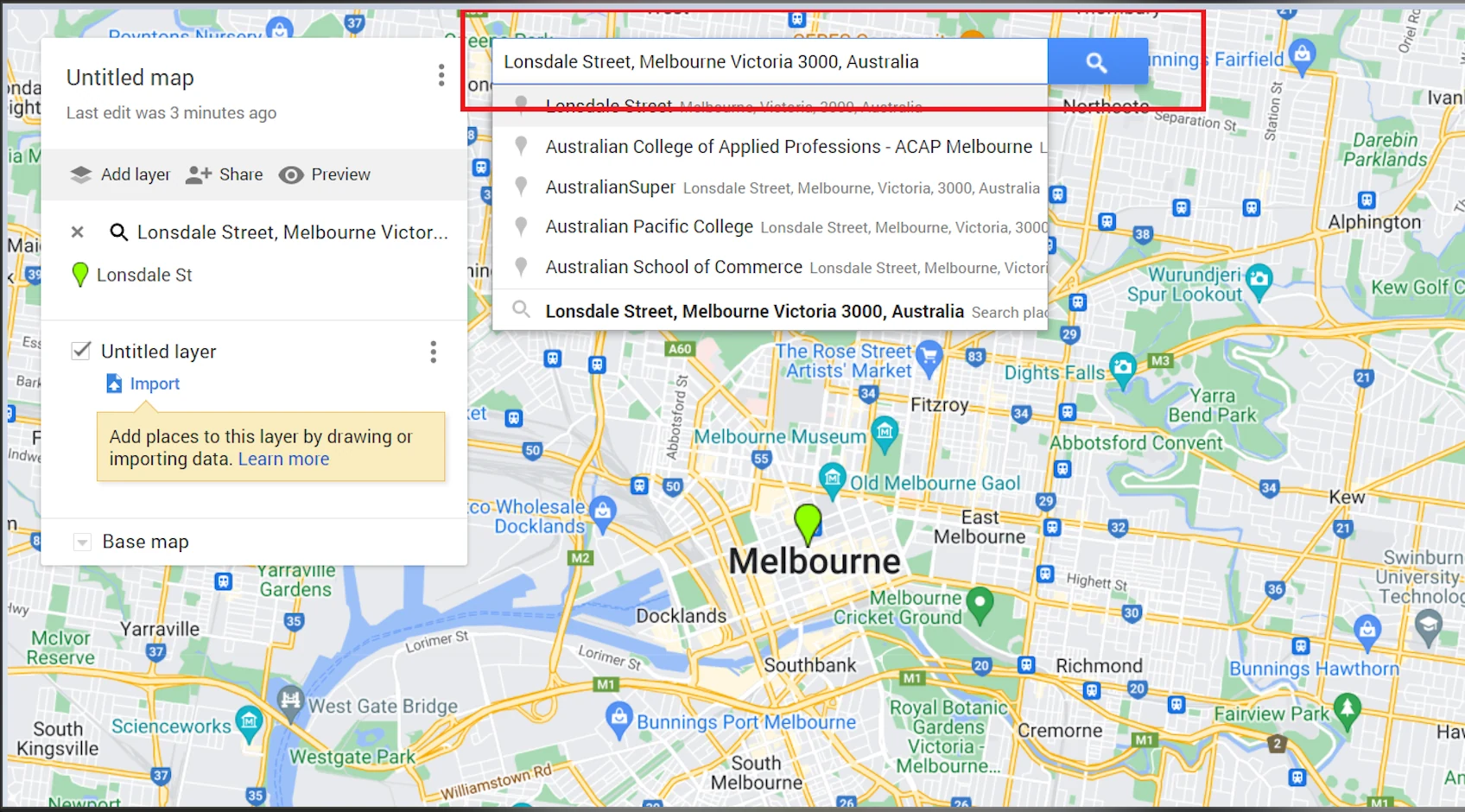Screen dimensions: 1465x812
Task: Click the Wurundjeri Spur Lookout camera icon
Action: (x=1259, y=281)
